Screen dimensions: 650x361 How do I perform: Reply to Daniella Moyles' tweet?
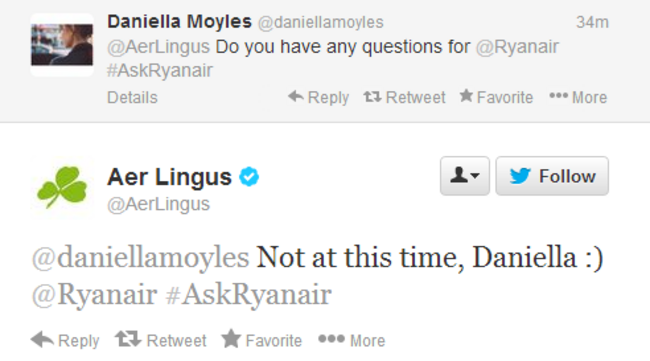coord(318,97)
